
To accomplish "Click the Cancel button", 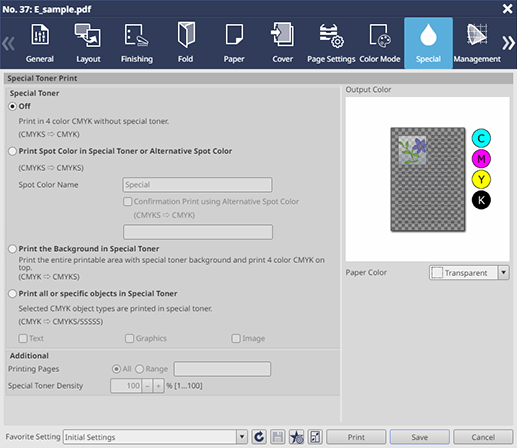I will [x=483, y=437].
